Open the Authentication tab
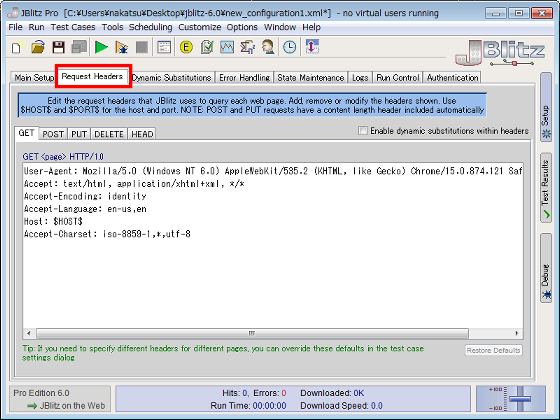The image size is (560, 420). (452, 78)
